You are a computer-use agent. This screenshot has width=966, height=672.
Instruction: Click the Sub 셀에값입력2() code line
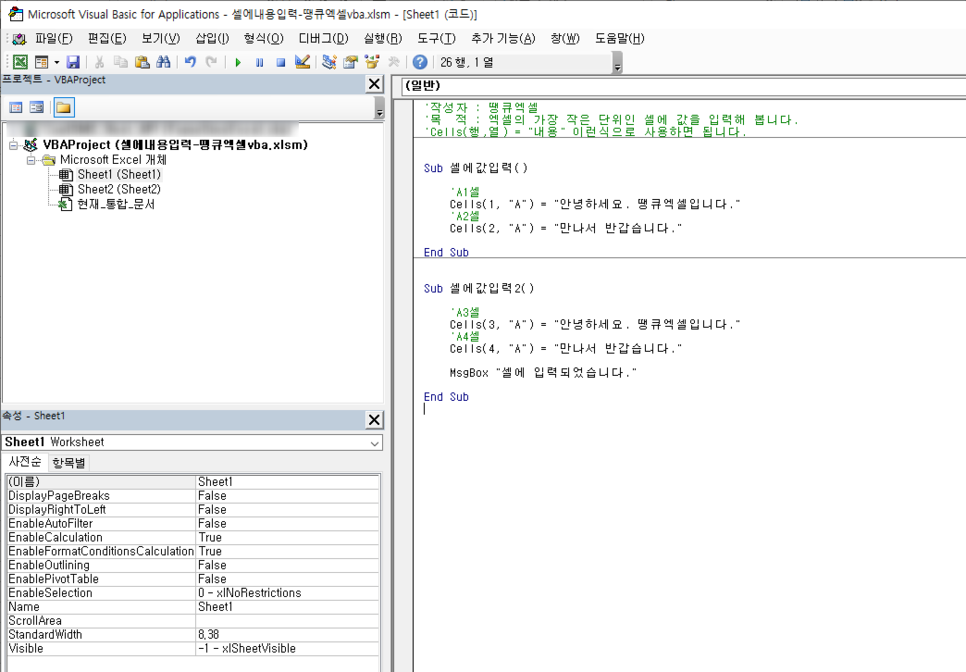(x=479, y=288)
